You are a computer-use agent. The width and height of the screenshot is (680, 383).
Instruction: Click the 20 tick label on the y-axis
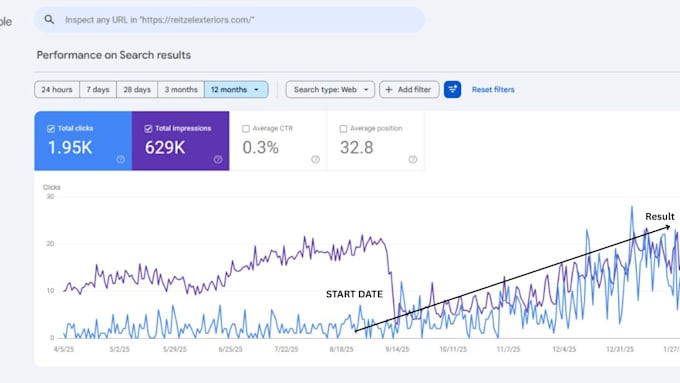pyautogui.click(x=51, y=244)
